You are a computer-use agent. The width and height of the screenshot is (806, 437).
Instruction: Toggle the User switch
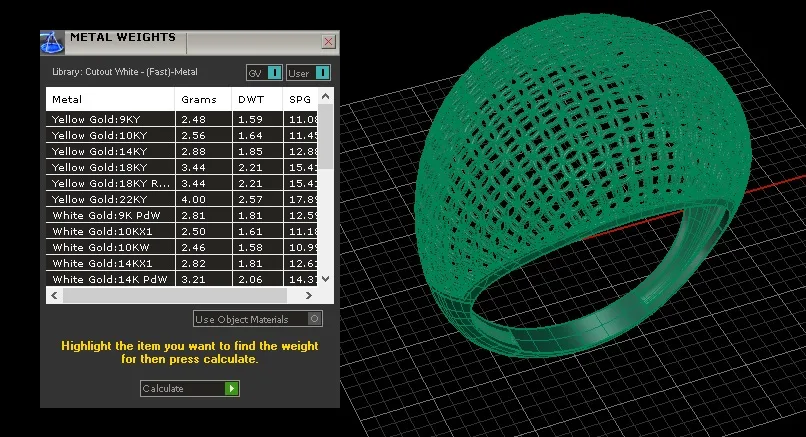click(308, 73)
